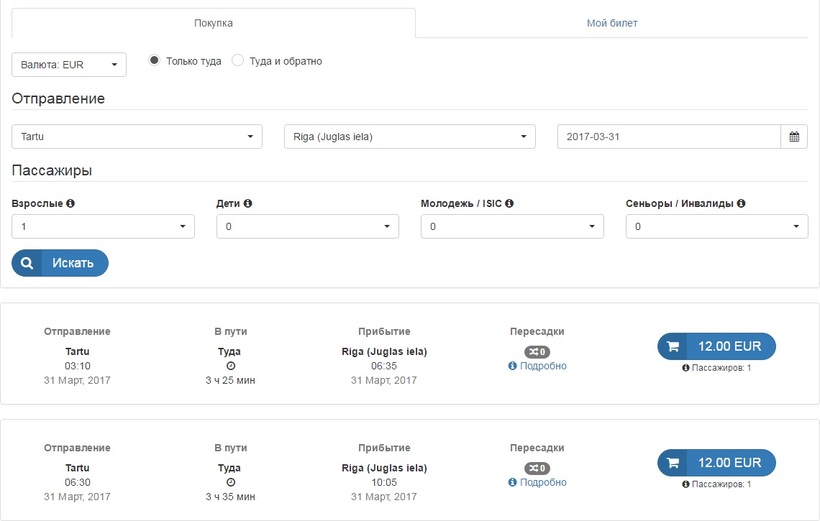Open the Tartu departure city dropdown
This screenshot has width=820, height=521.
pyautogui.click(x=137, y=137)
